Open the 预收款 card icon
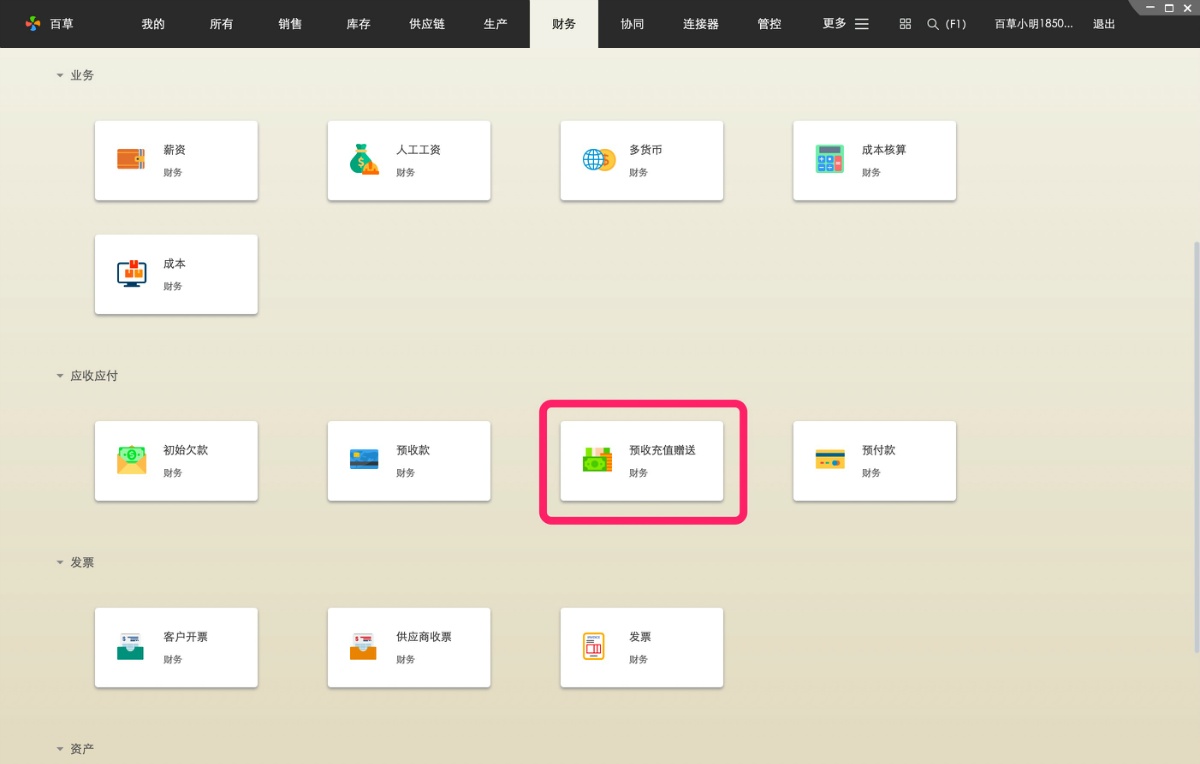This screenshot has width=1200, height=764. [364, 460]
